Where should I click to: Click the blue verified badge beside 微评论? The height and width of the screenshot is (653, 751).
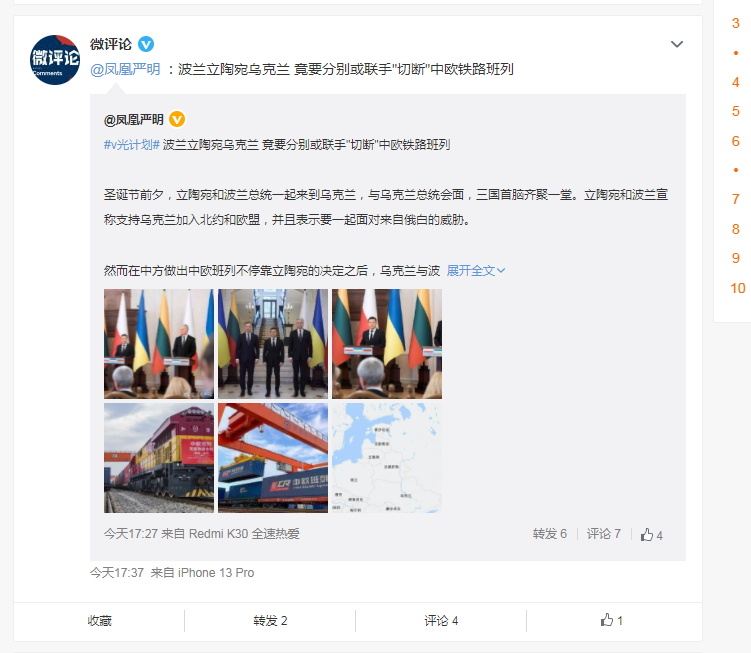pos(146,45)
